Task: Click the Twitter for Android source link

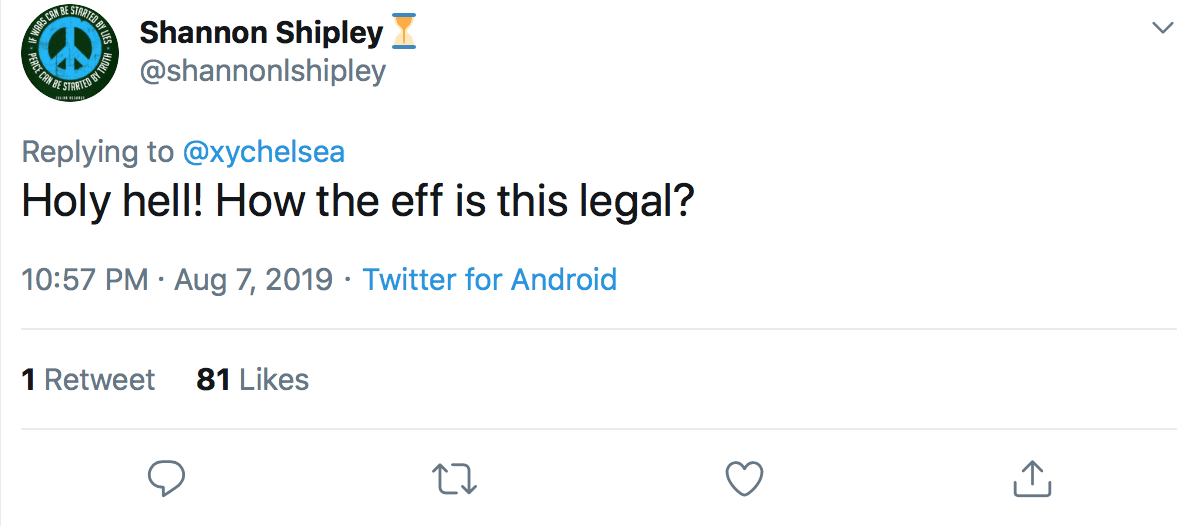Action: click(489, 280)
